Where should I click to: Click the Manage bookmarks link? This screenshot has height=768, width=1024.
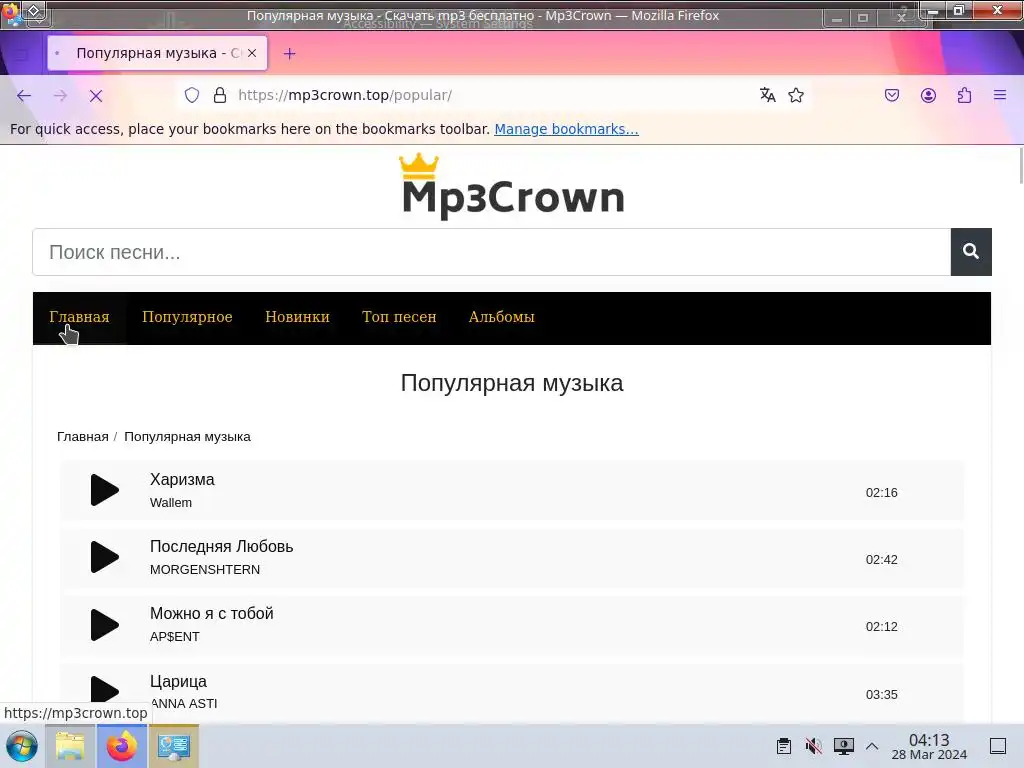[x=566, y=129]
